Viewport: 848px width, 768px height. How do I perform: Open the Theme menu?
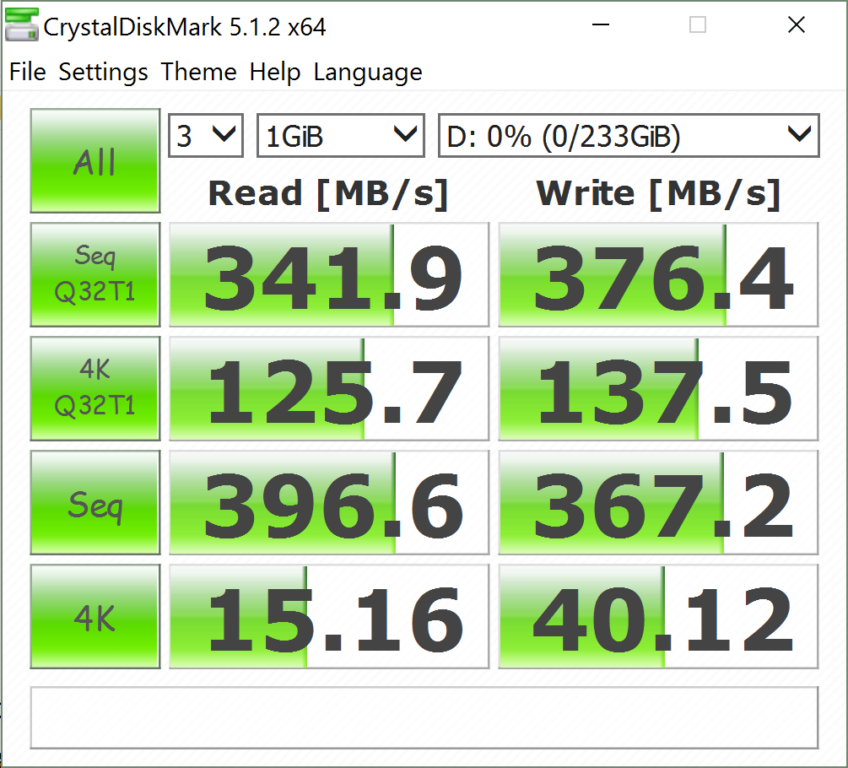(x=198, y=72)
